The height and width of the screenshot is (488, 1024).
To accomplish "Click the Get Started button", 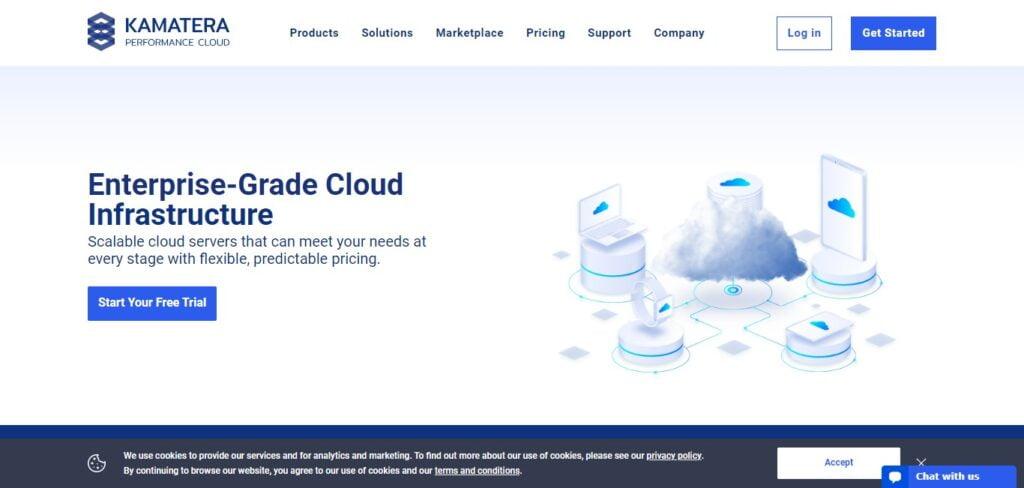I will point(893,33).
